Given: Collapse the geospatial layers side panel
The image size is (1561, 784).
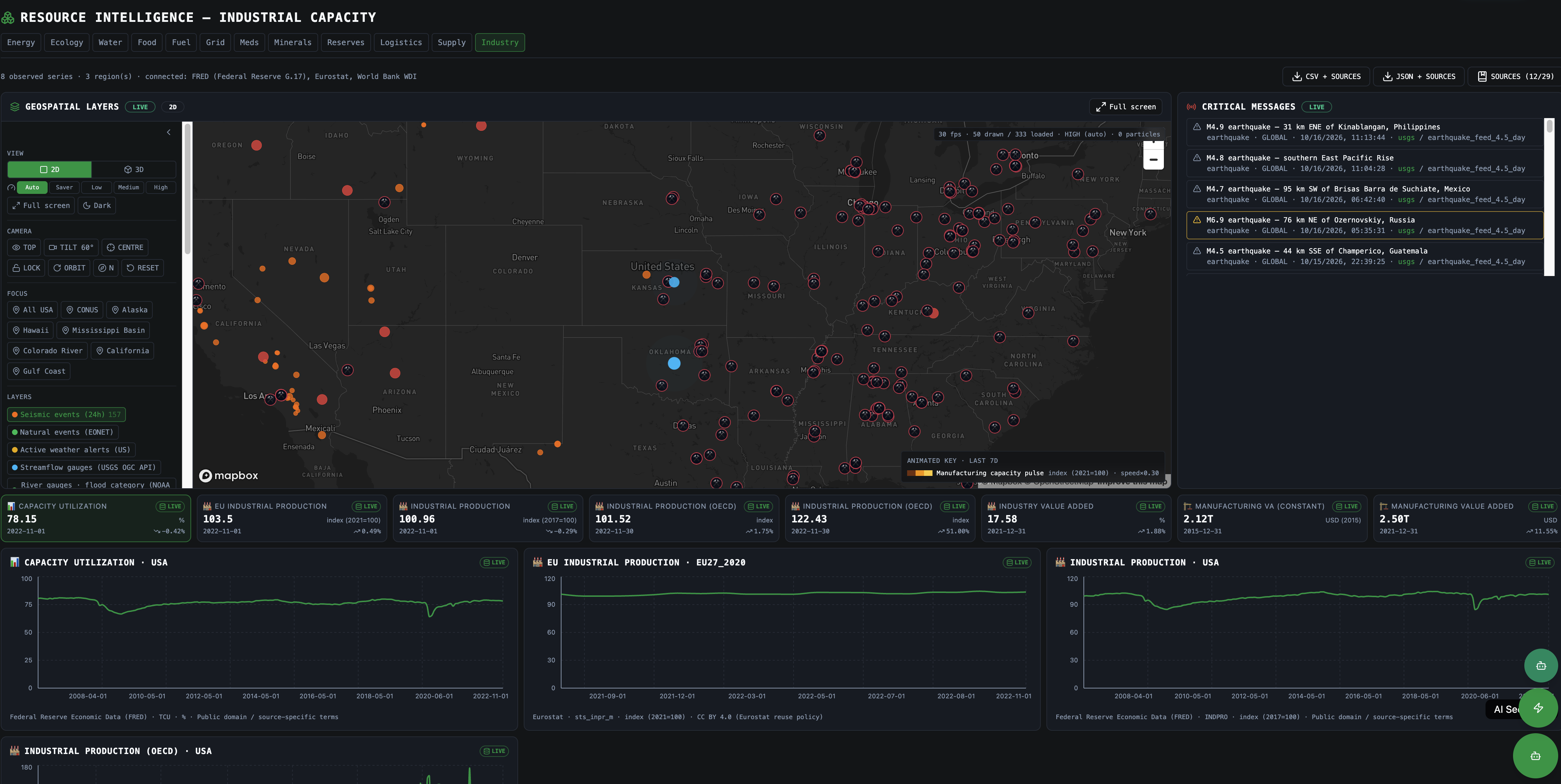Looking at the screenshot, I should pyautogui.click(x=169, y=132).
